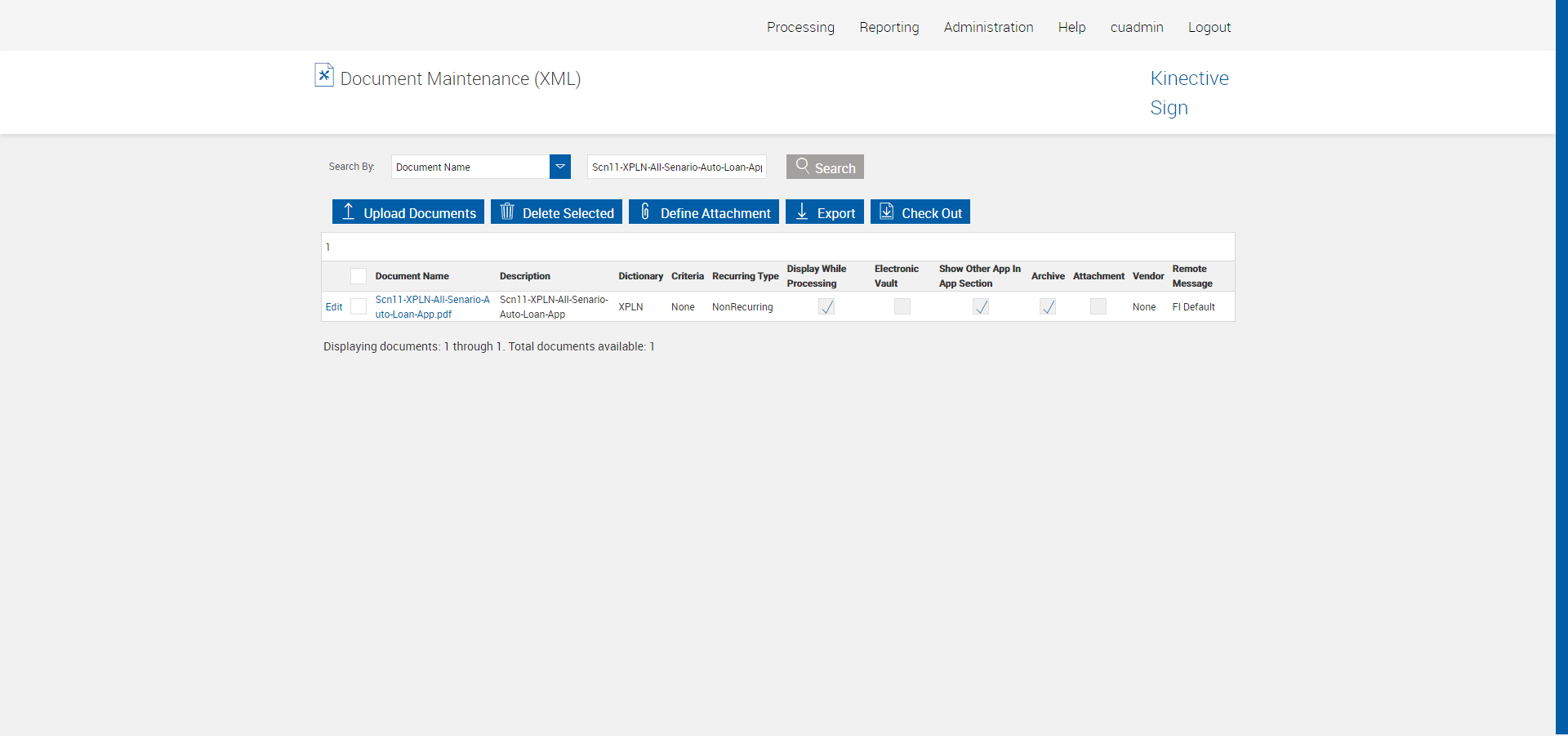Click the search text input field
The width and height of the screenshot is (1568, 736).
[677, 167]
